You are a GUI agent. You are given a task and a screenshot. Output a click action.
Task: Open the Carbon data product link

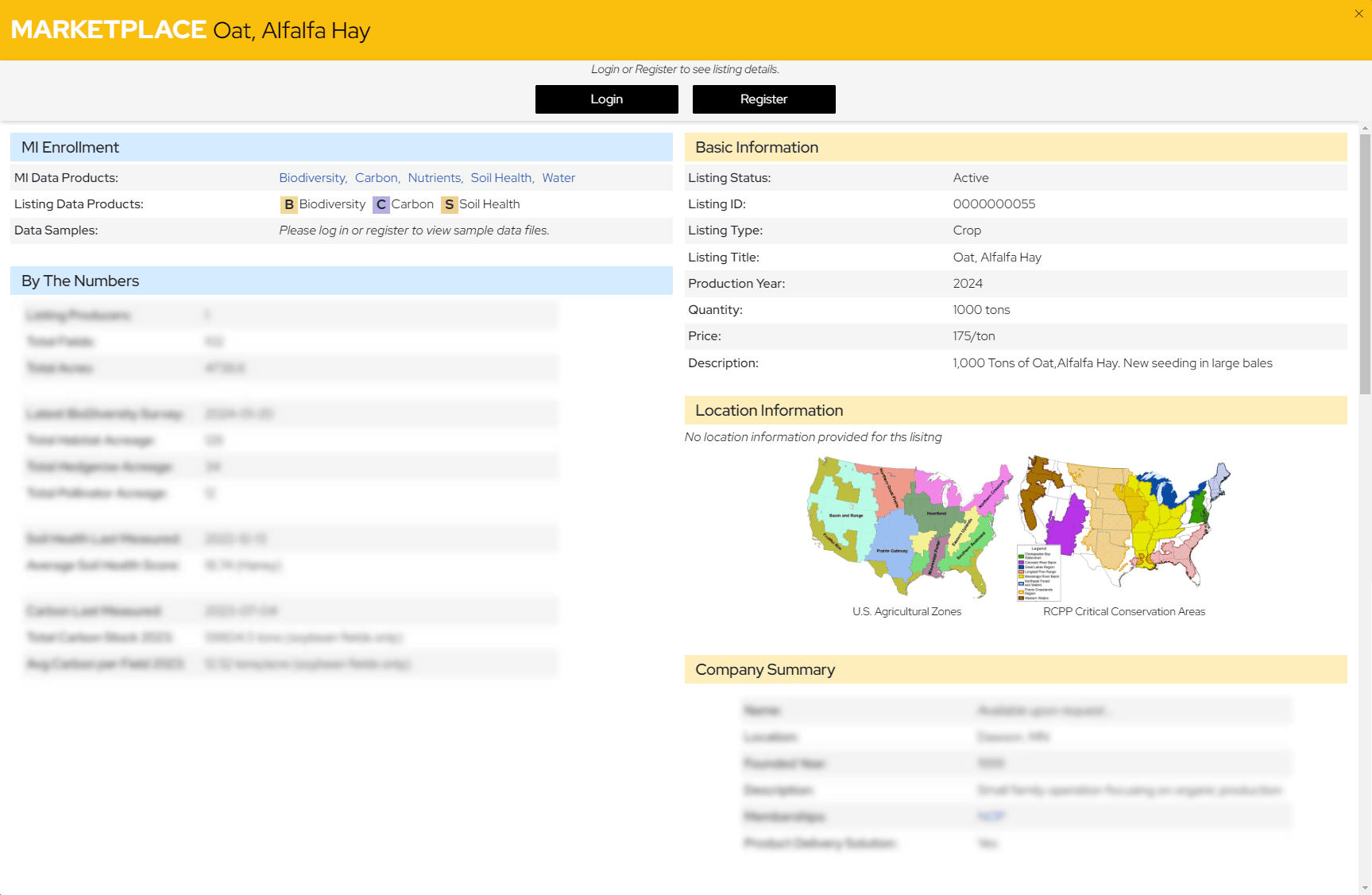[377, 178]
